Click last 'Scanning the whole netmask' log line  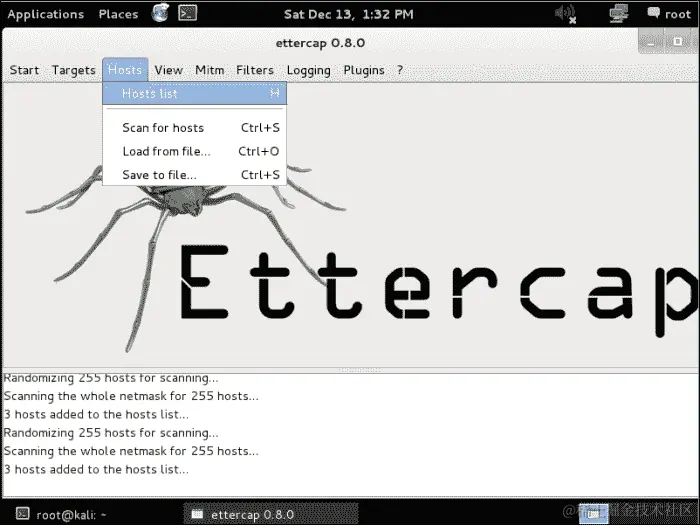(131, 451)
